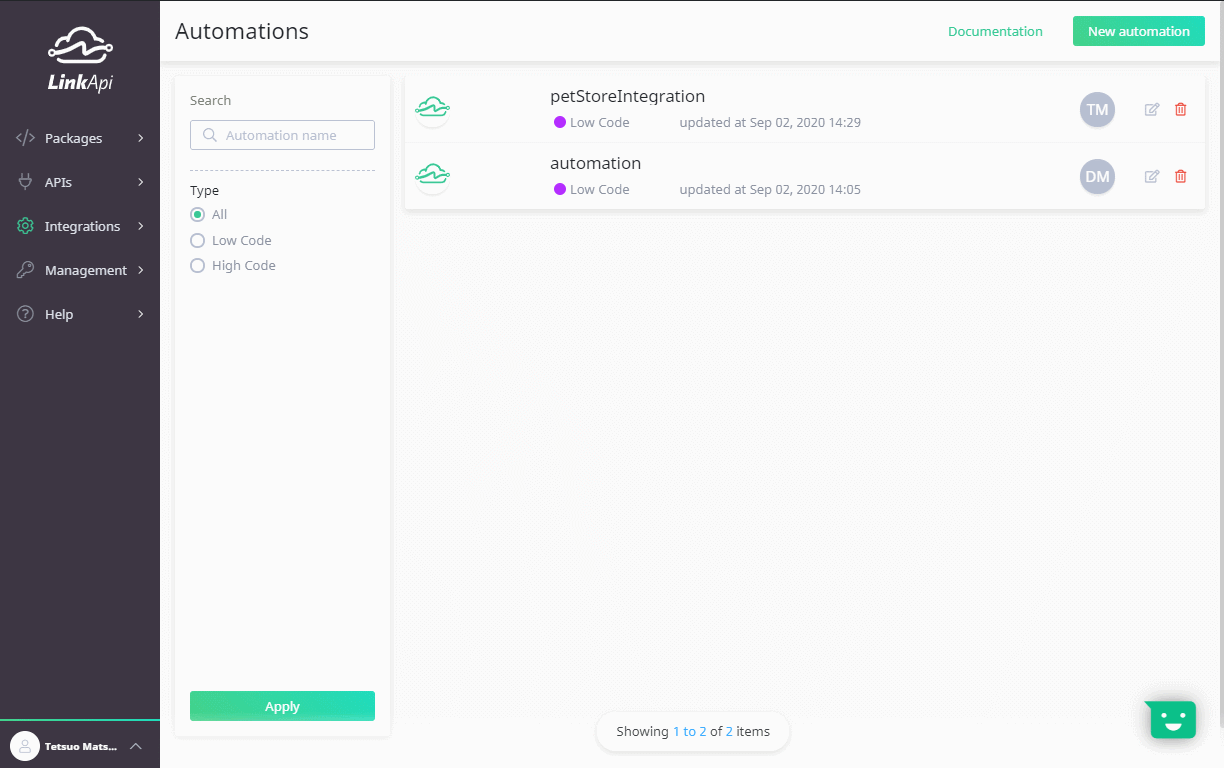
Task: Expand the APIs submenu chevron
Action: pyautogui.click(x=141, y=182)
